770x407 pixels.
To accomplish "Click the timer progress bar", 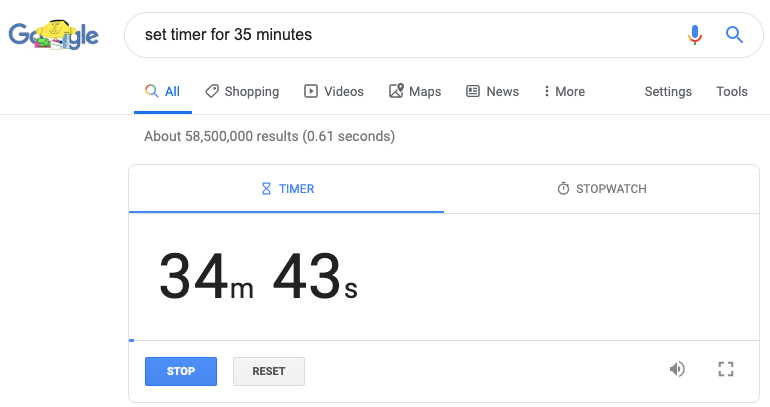I will pos(444,340).
